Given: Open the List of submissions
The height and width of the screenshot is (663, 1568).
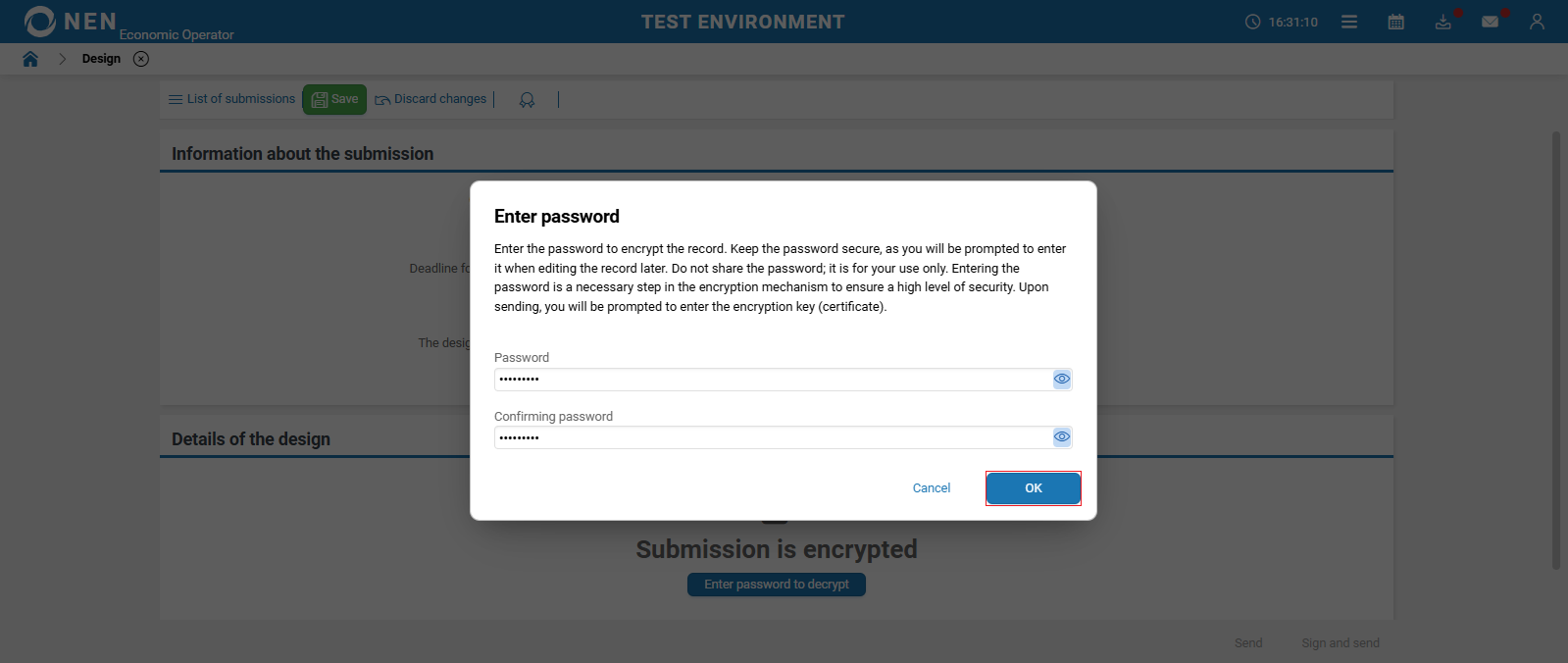Looking at the screenshot, I should [x=231, y=99].
